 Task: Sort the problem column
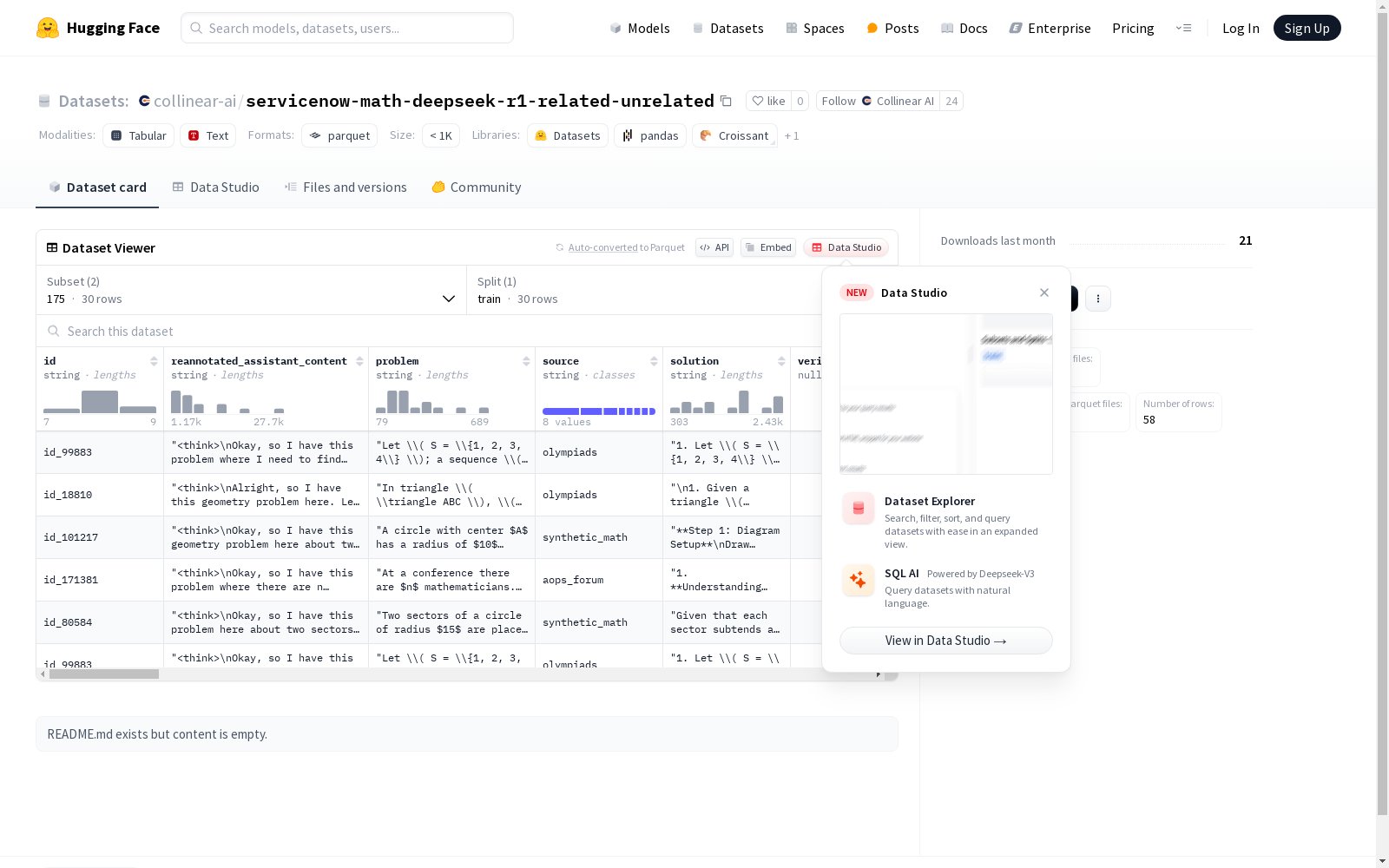(x=526, y=361)
